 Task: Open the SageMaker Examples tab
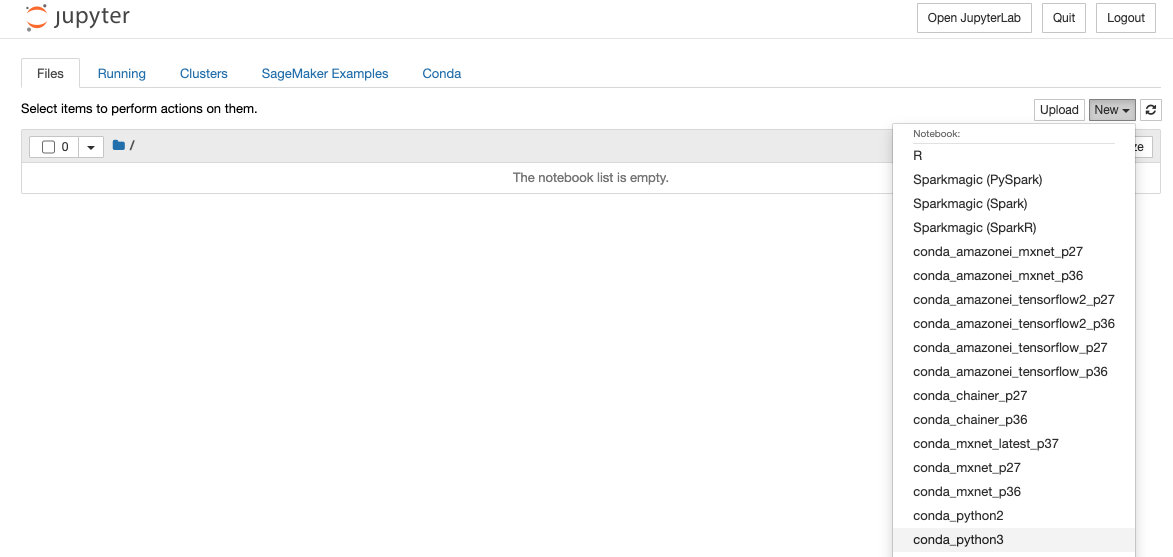point(325,73)
